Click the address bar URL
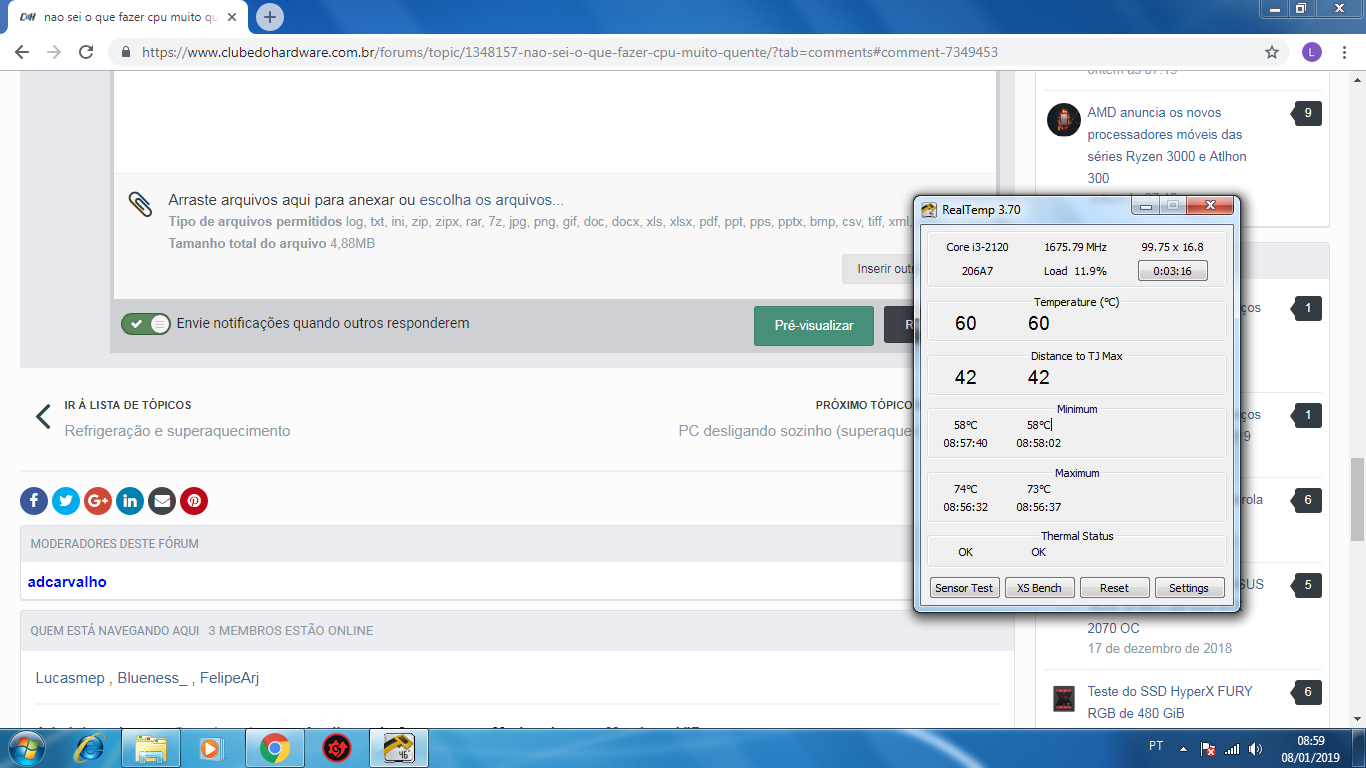Image resolution: width=1366 pixels, height=768 pixels. click(x=570, y=52)
